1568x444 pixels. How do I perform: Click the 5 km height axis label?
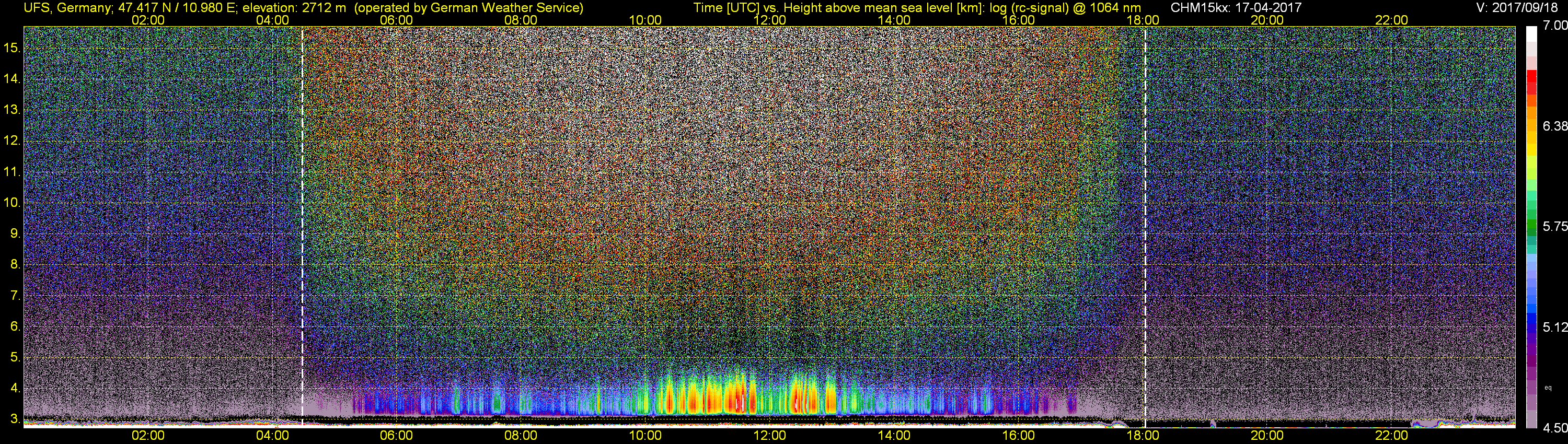(14, 357)
